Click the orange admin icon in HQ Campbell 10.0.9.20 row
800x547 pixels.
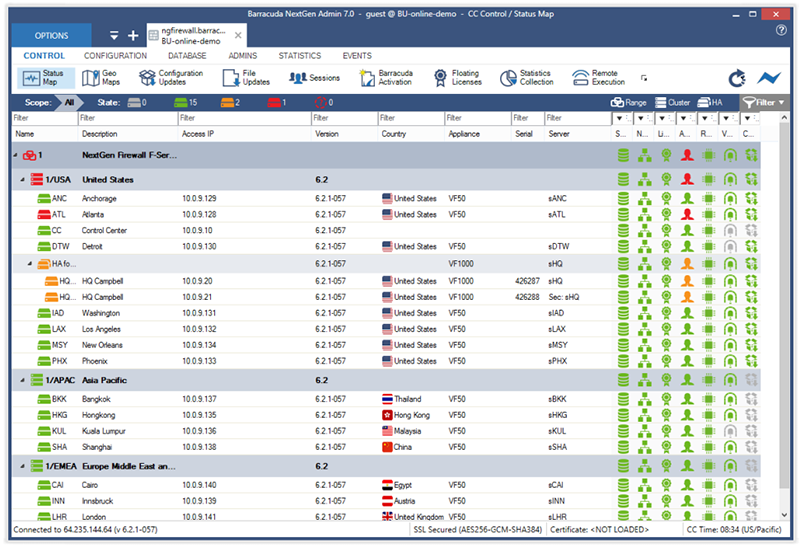click(x=687, y=281)
